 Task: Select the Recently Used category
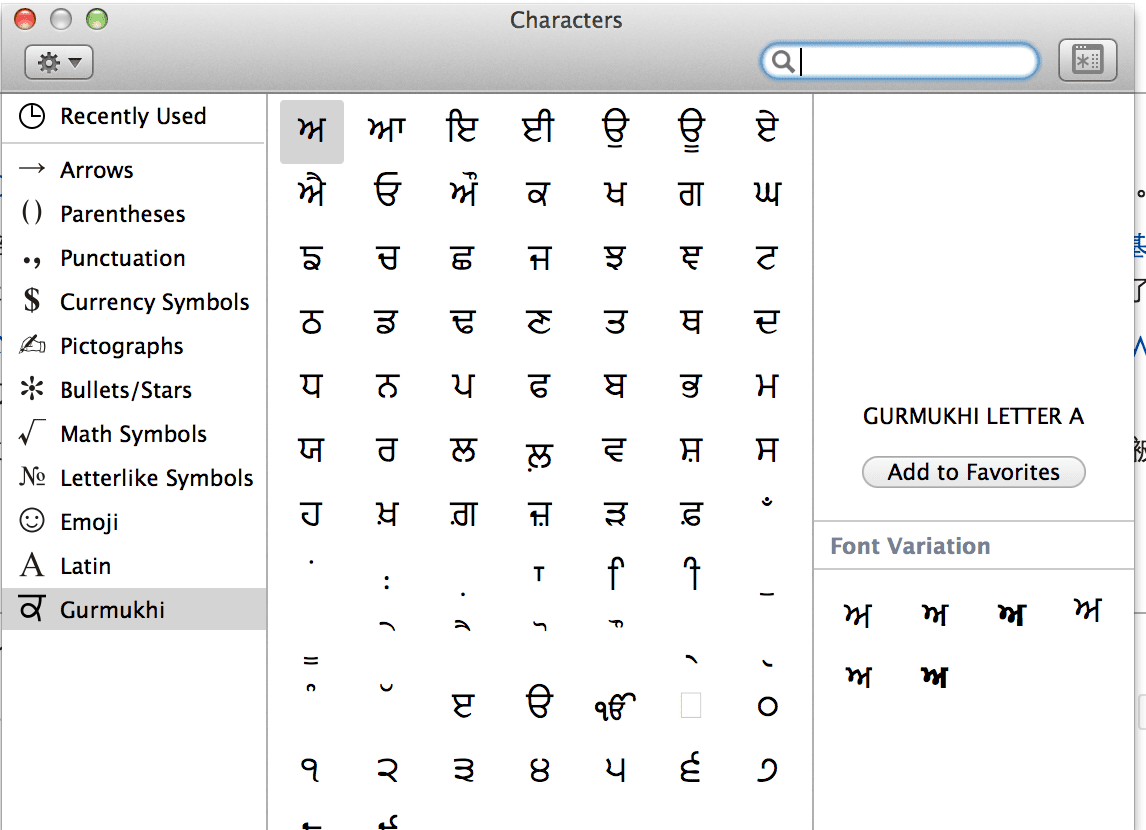coord(132,116)
